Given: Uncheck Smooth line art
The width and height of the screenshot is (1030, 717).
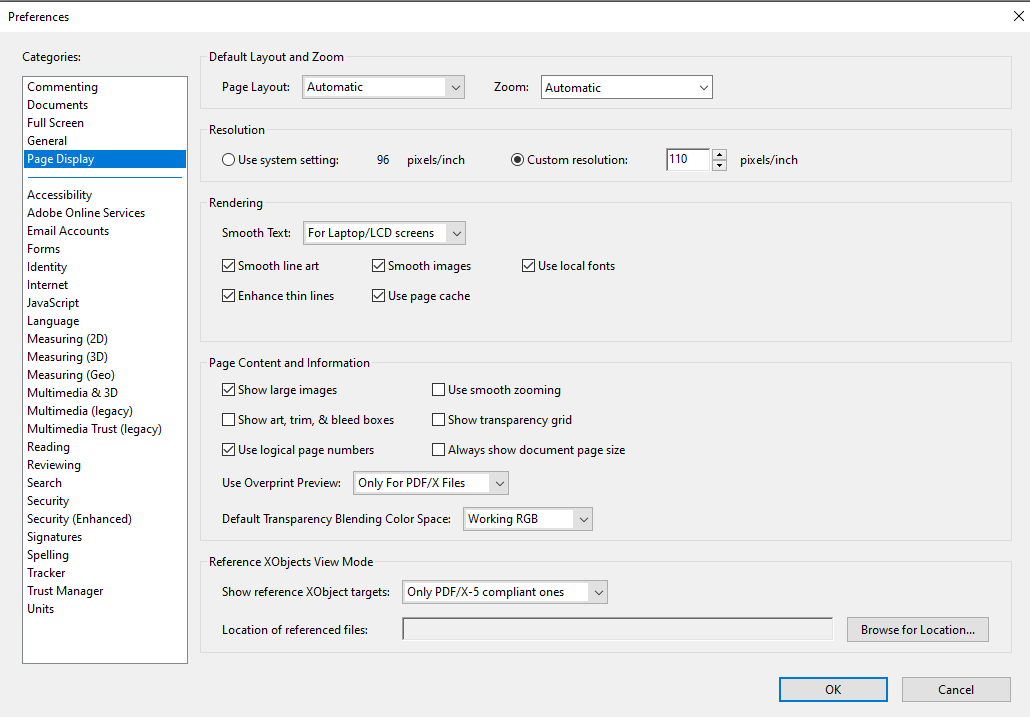Looking at the screenshot, I should click(229, 265).
